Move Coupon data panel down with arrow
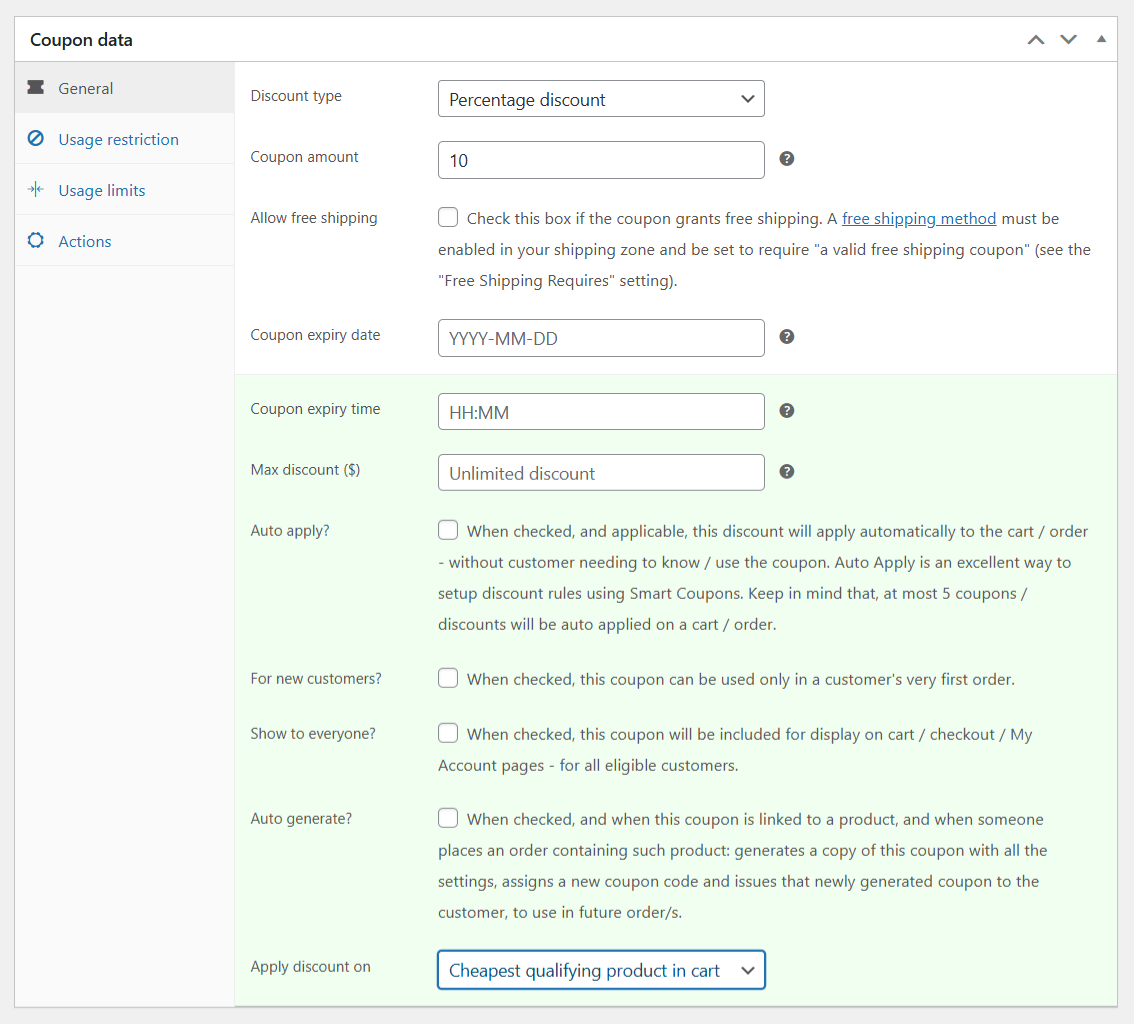This screenshot has height=1024, width=1134. (1068, 40)
